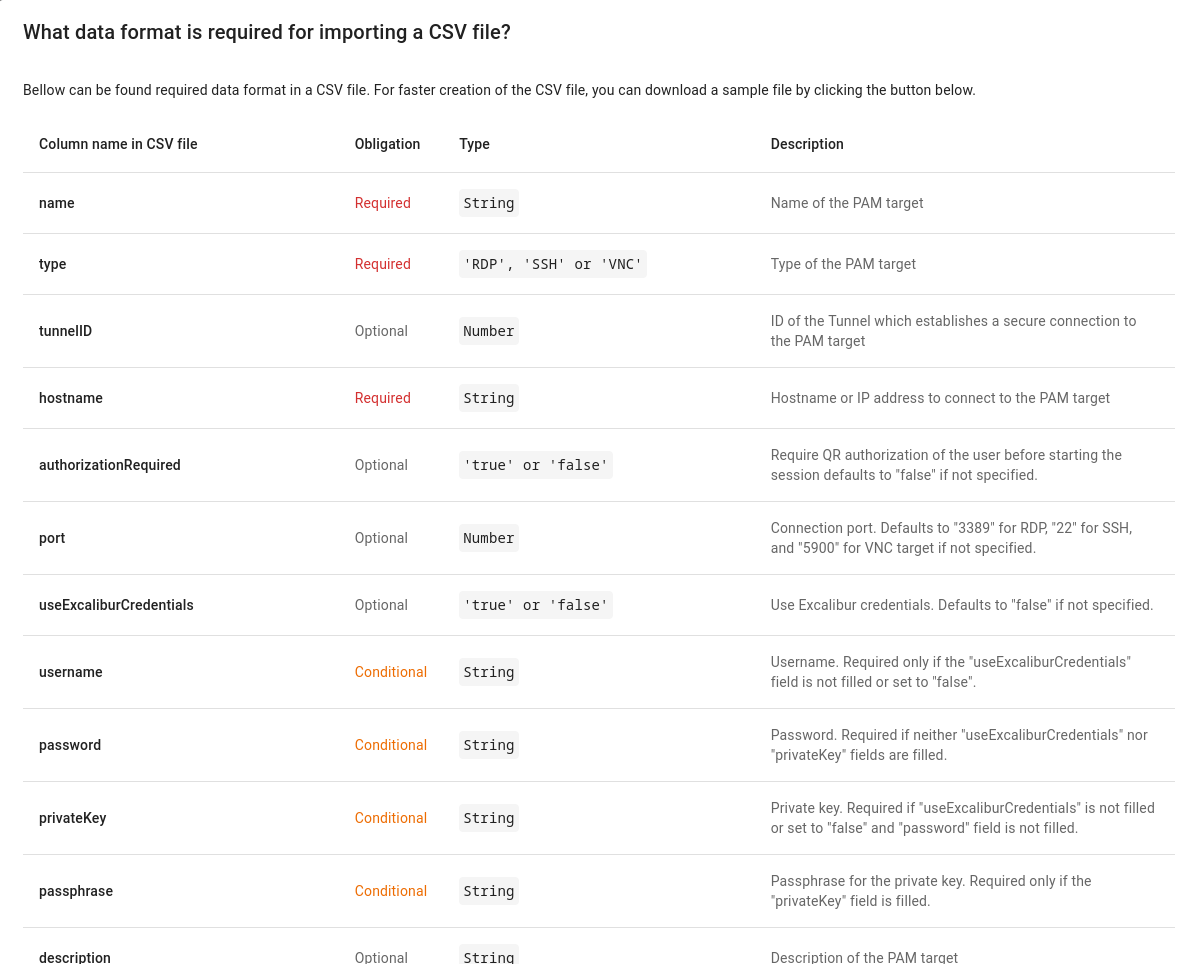Click the 'Column name in CSV file' header

tap(118, 144)
